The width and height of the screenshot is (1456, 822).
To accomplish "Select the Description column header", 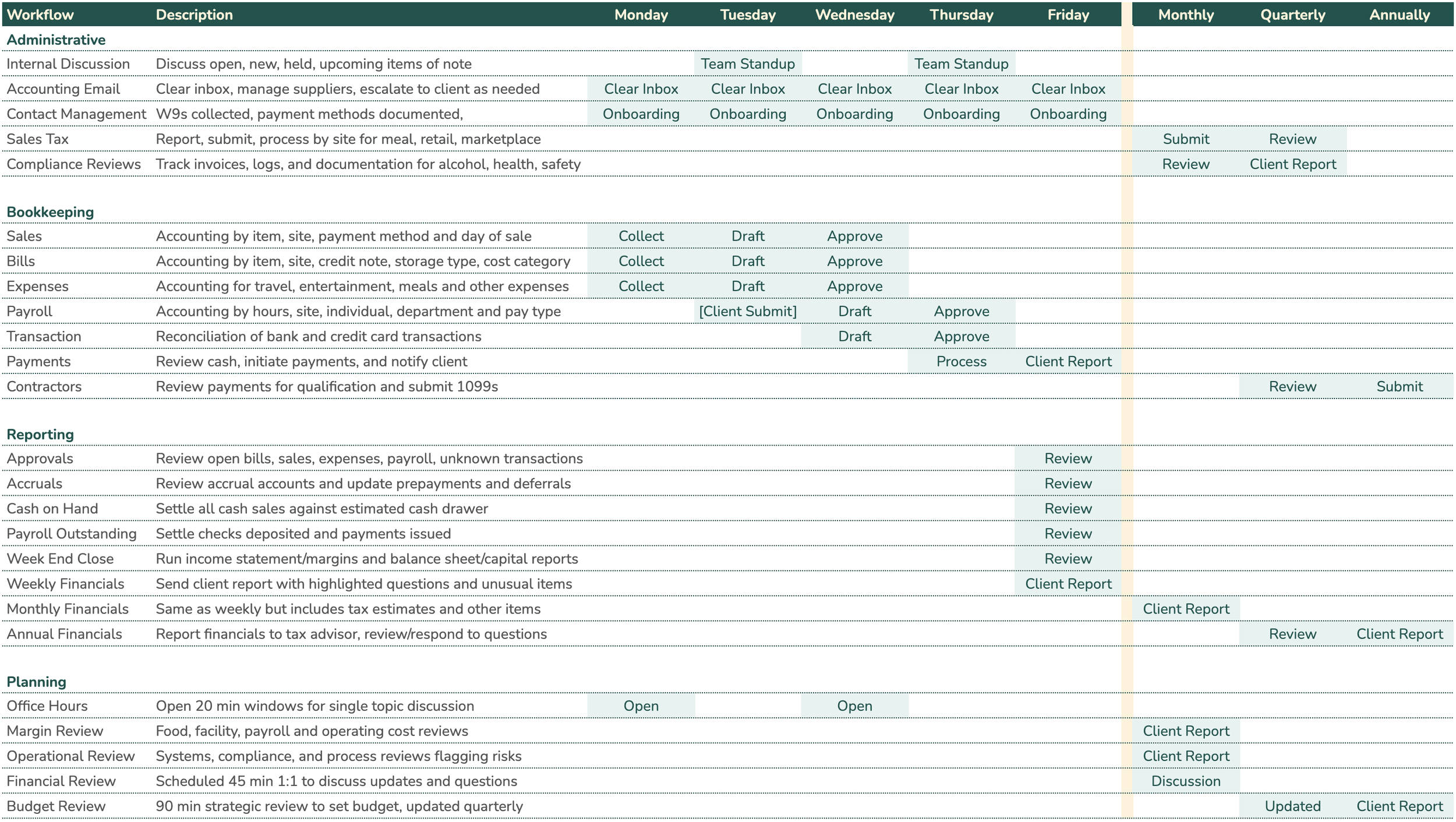I will 194,15.
